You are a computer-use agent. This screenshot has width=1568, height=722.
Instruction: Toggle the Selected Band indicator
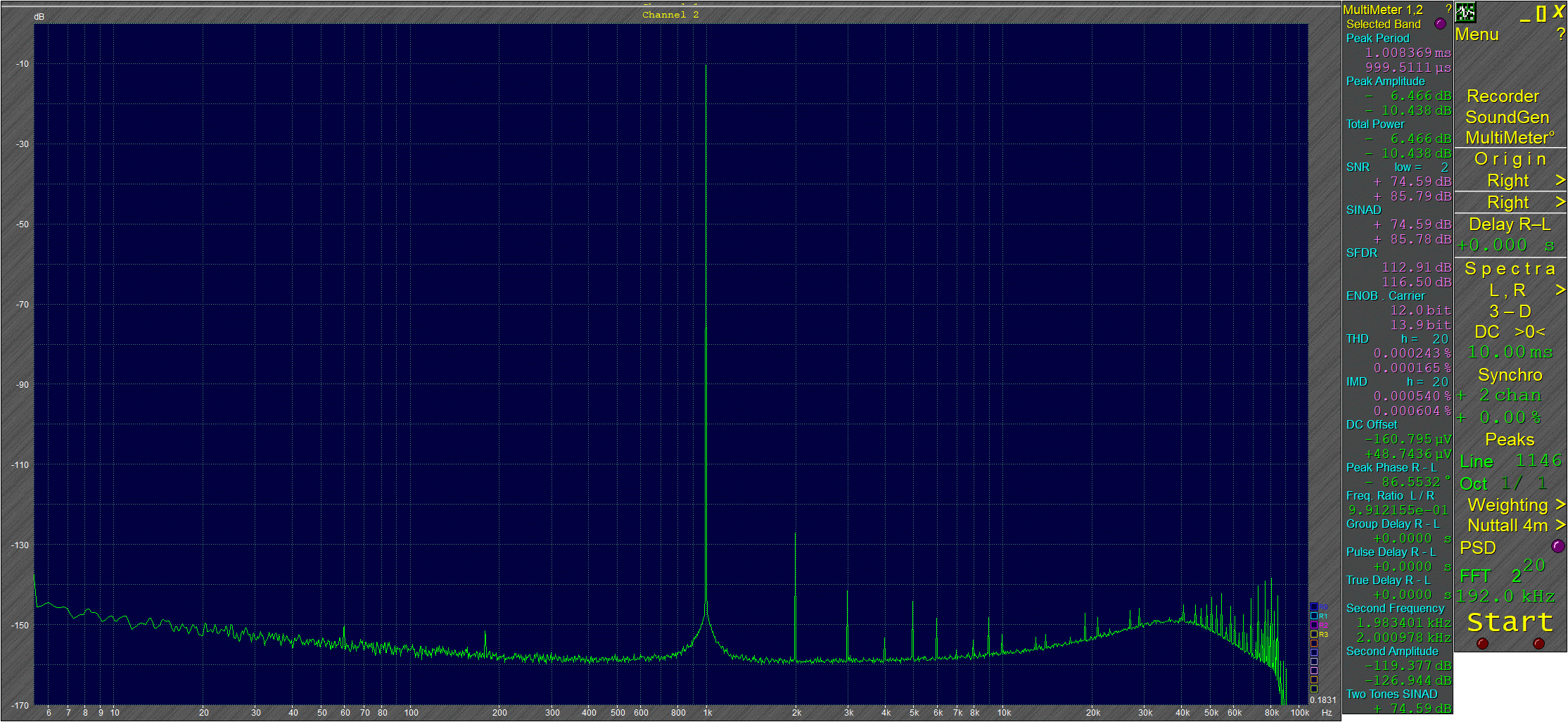[1440, 24]
